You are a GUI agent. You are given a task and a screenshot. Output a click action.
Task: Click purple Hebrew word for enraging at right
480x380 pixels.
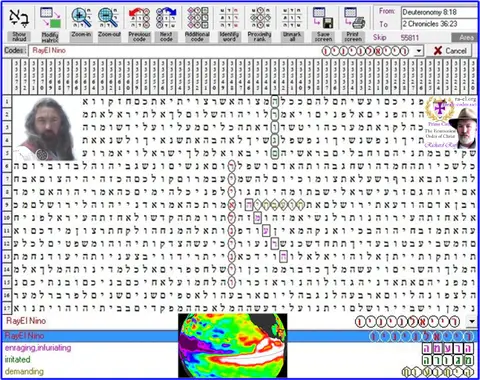[448, 348]
